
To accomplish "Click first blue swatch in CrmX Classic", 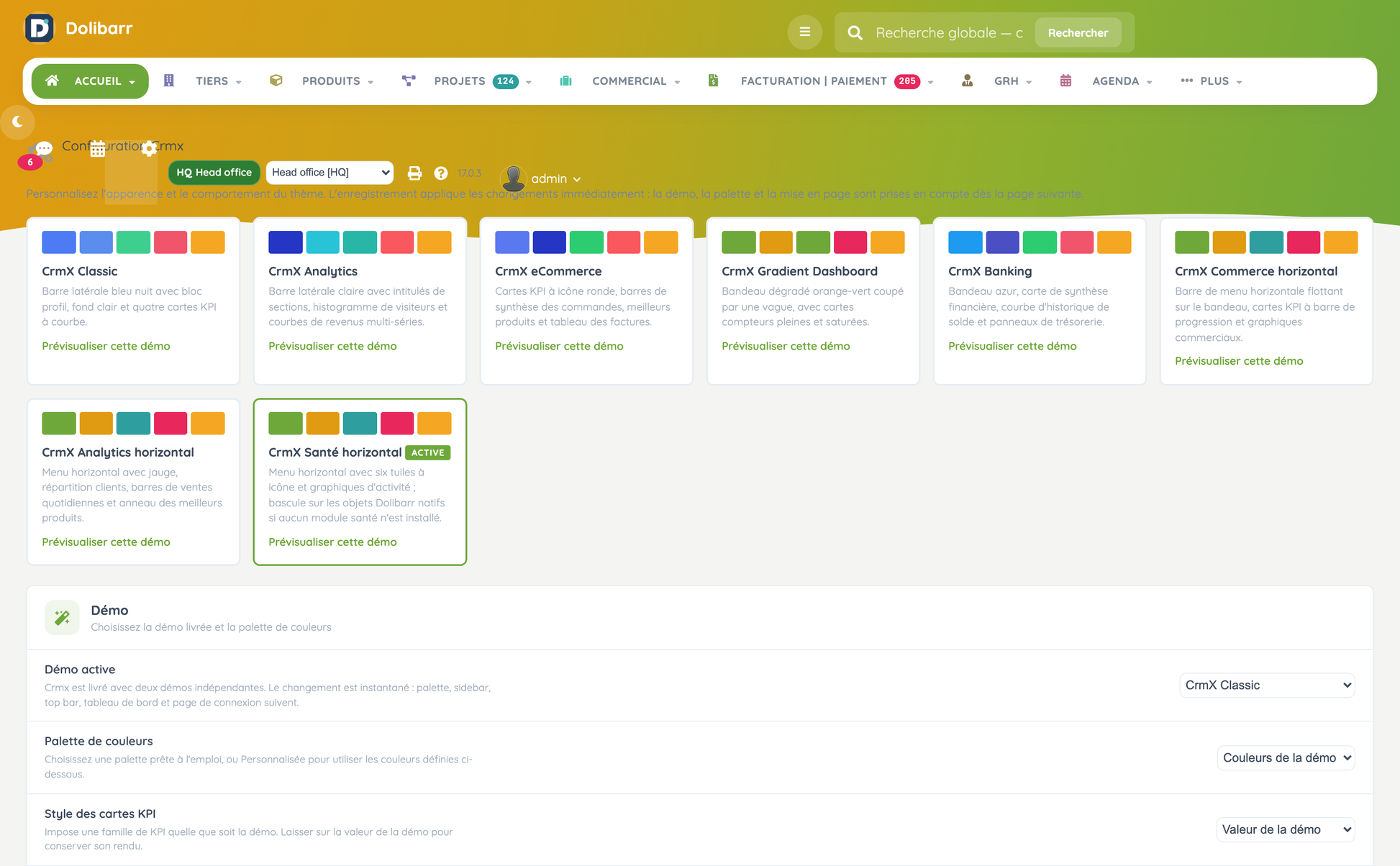I will click(x=59, y=242).
